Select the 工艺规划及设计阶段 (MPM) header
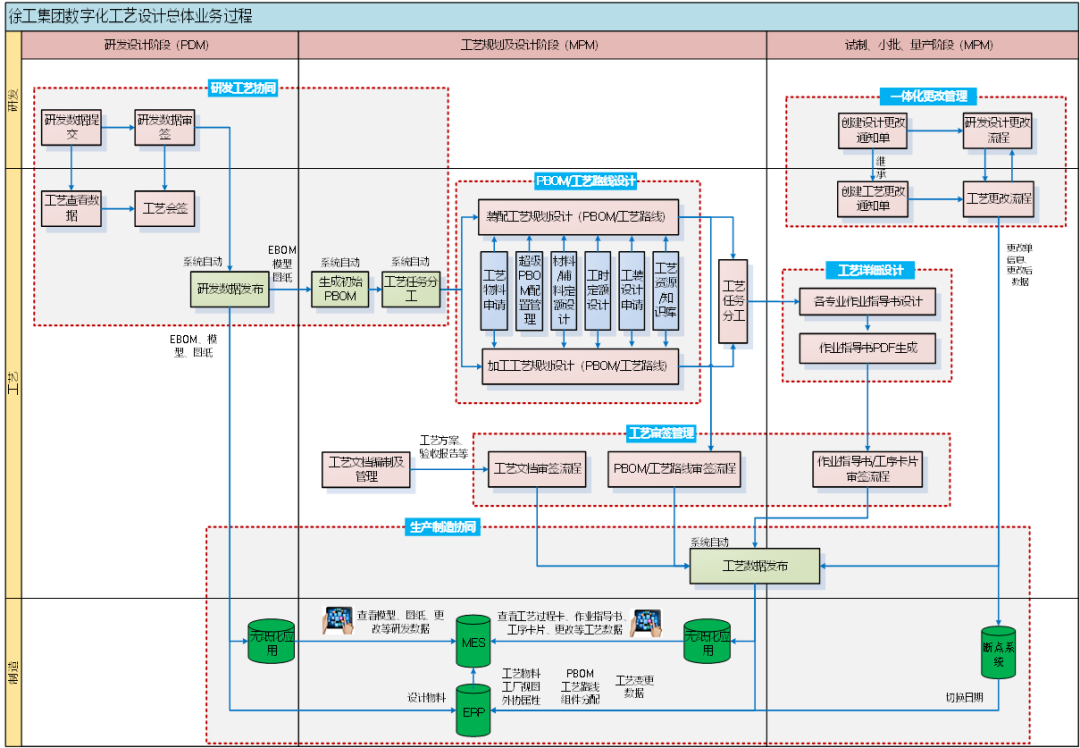The height and width of the screenshot is (748, 1080). [x=532, y=45]
